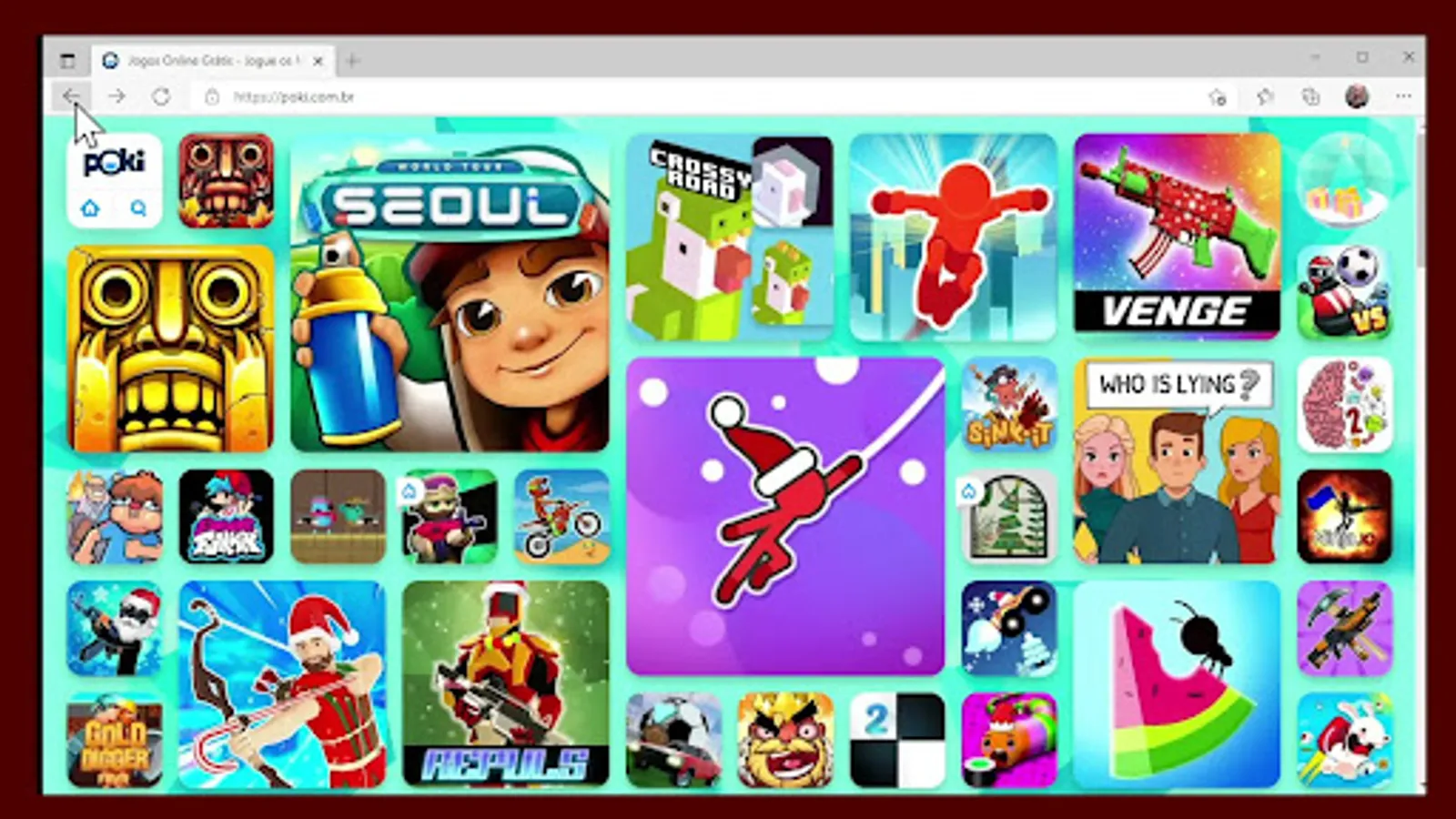1456x819 pixels.
Task: Open the watermelon and ant game tile
Action: (x=1177, y=684)
